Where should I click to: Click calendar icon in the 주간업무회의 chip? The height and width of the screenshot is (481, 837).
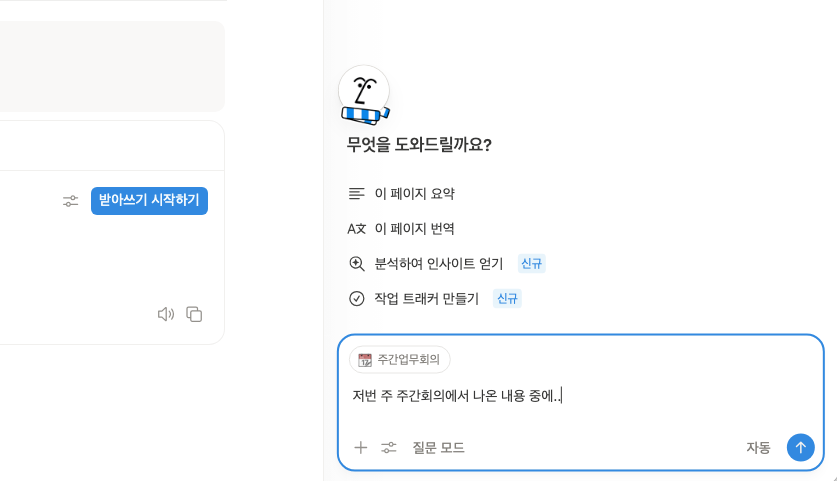tap(365, 360)
